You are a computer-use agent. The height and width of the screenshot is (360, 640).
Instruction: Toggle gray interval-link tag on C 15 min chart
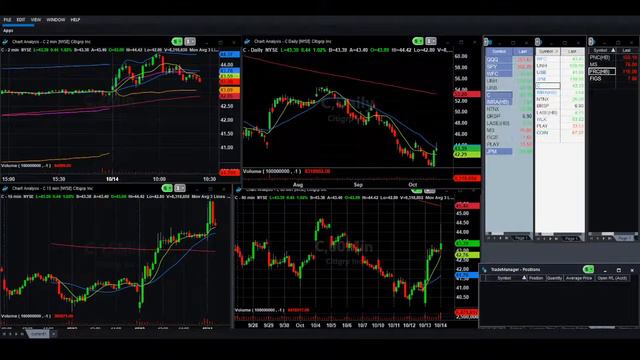point(180,188)
